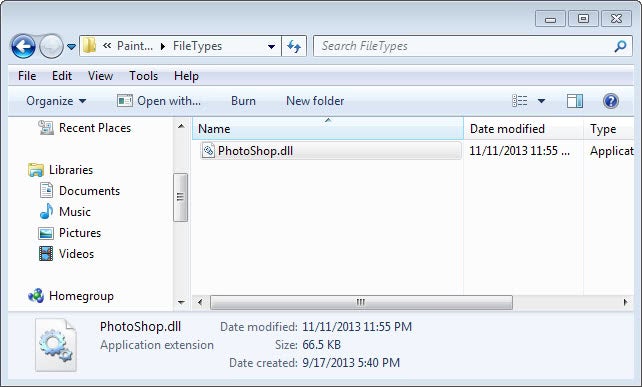
Task: Sort by the Date modified column header
Action: coord(524,129)
